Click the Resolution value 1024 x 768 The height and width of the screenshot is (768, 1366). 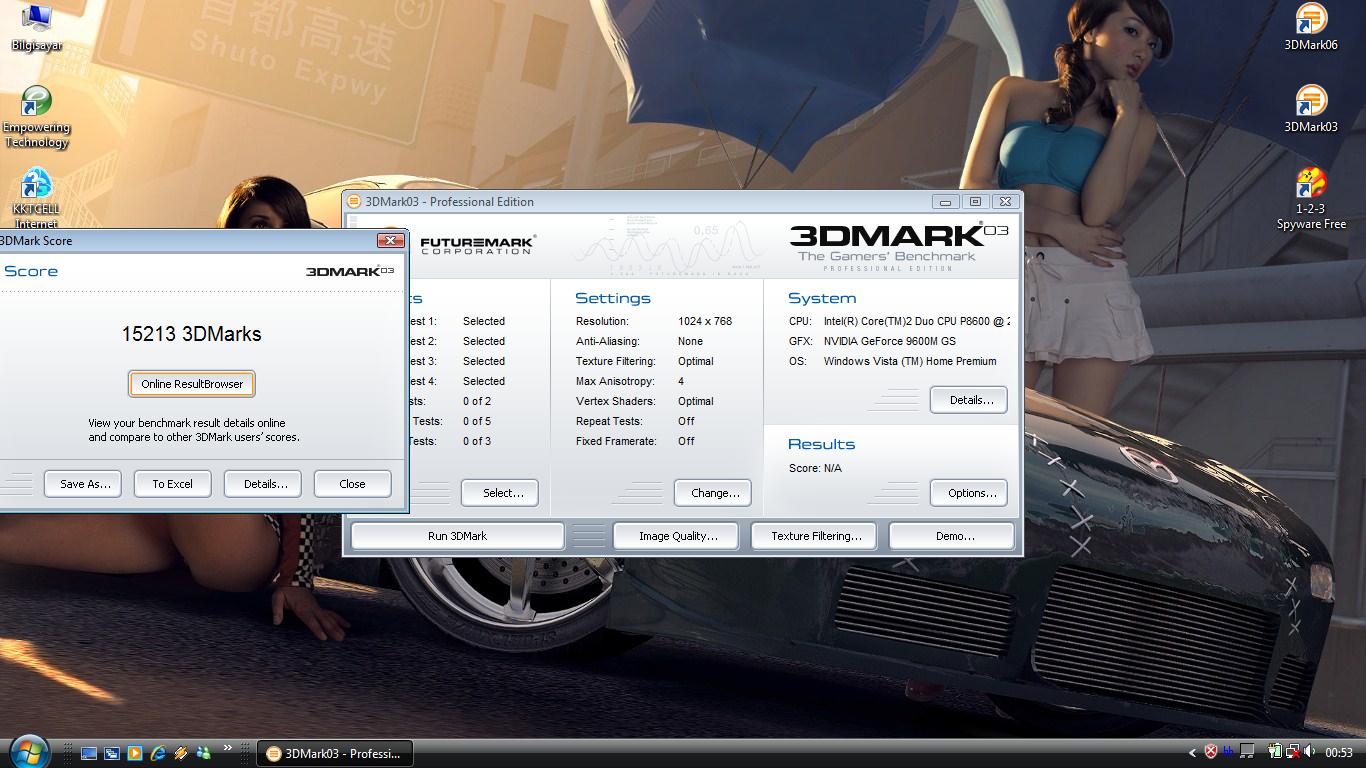pyautogui.click(x=705, y=321)
